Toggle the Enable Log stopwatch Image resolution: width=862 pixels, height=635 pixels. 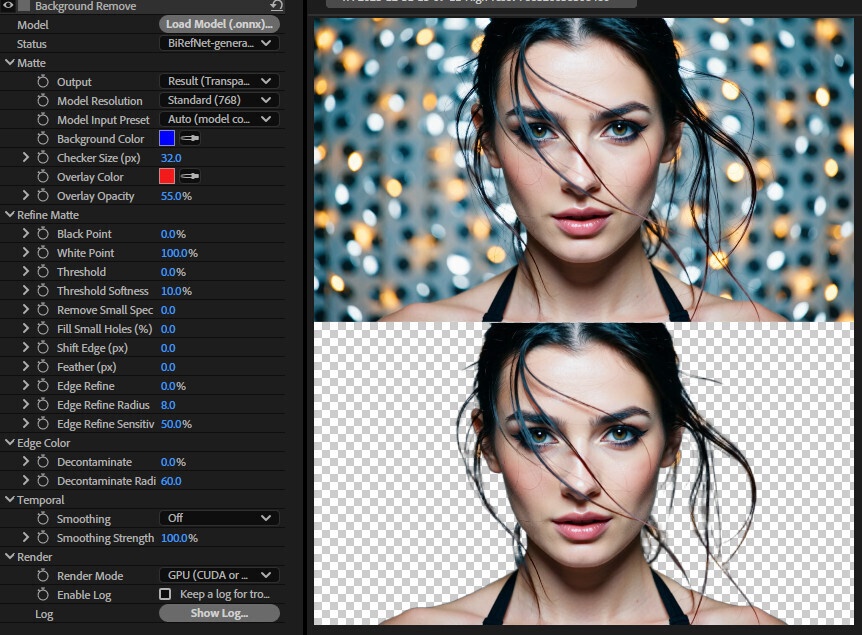[x=43, y=595]
